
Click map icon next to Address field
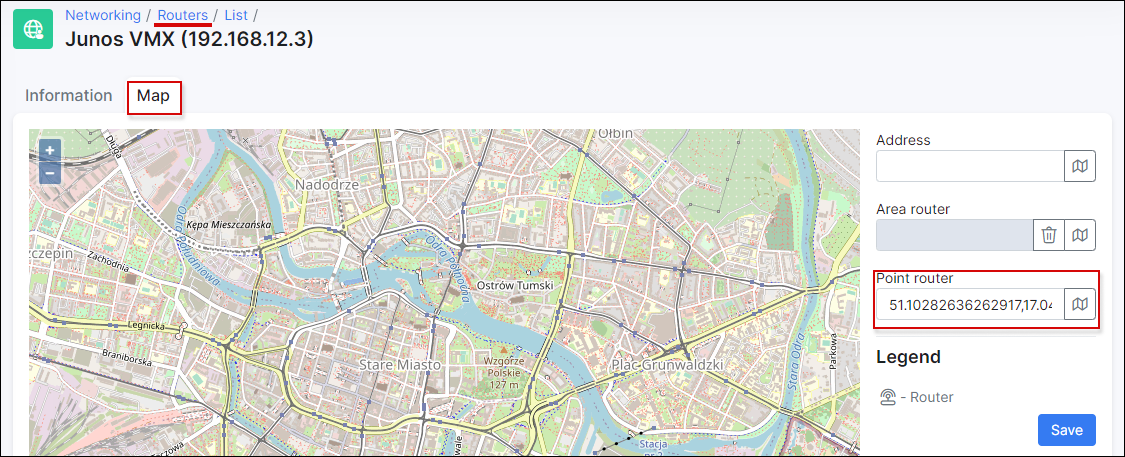pyautogui.click(x=1080, y=166)
